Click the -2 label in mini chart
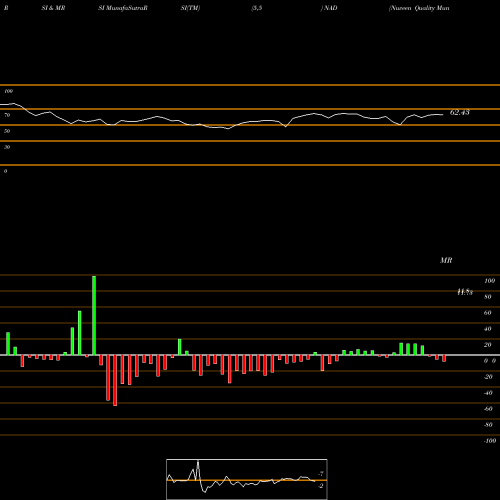Image resolution: width=500 pixels, height=500 pixels. (x=321, y=486)
